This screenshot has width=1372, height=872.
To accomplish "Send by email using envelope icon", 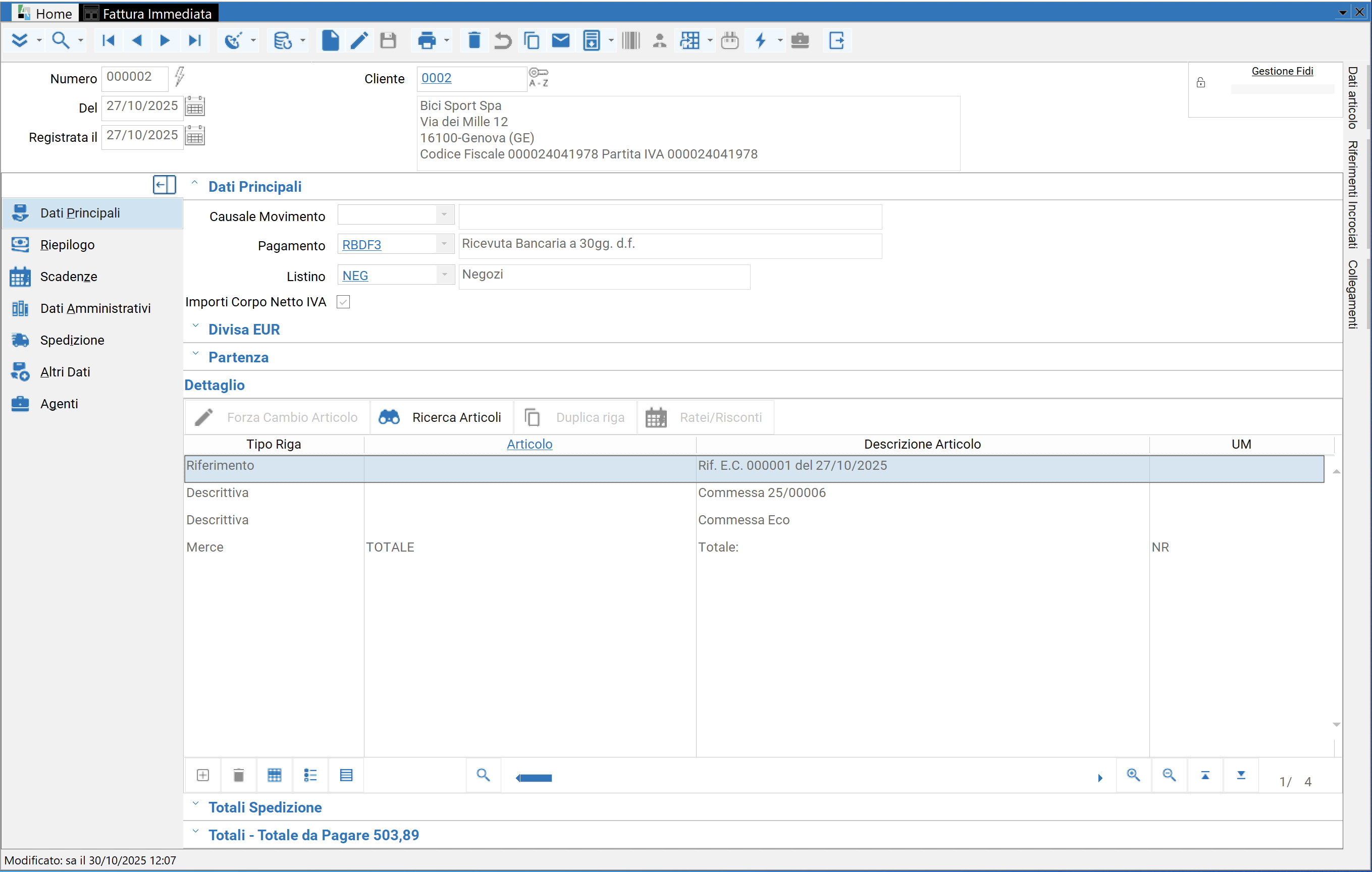I will click(x=561, y=40).
